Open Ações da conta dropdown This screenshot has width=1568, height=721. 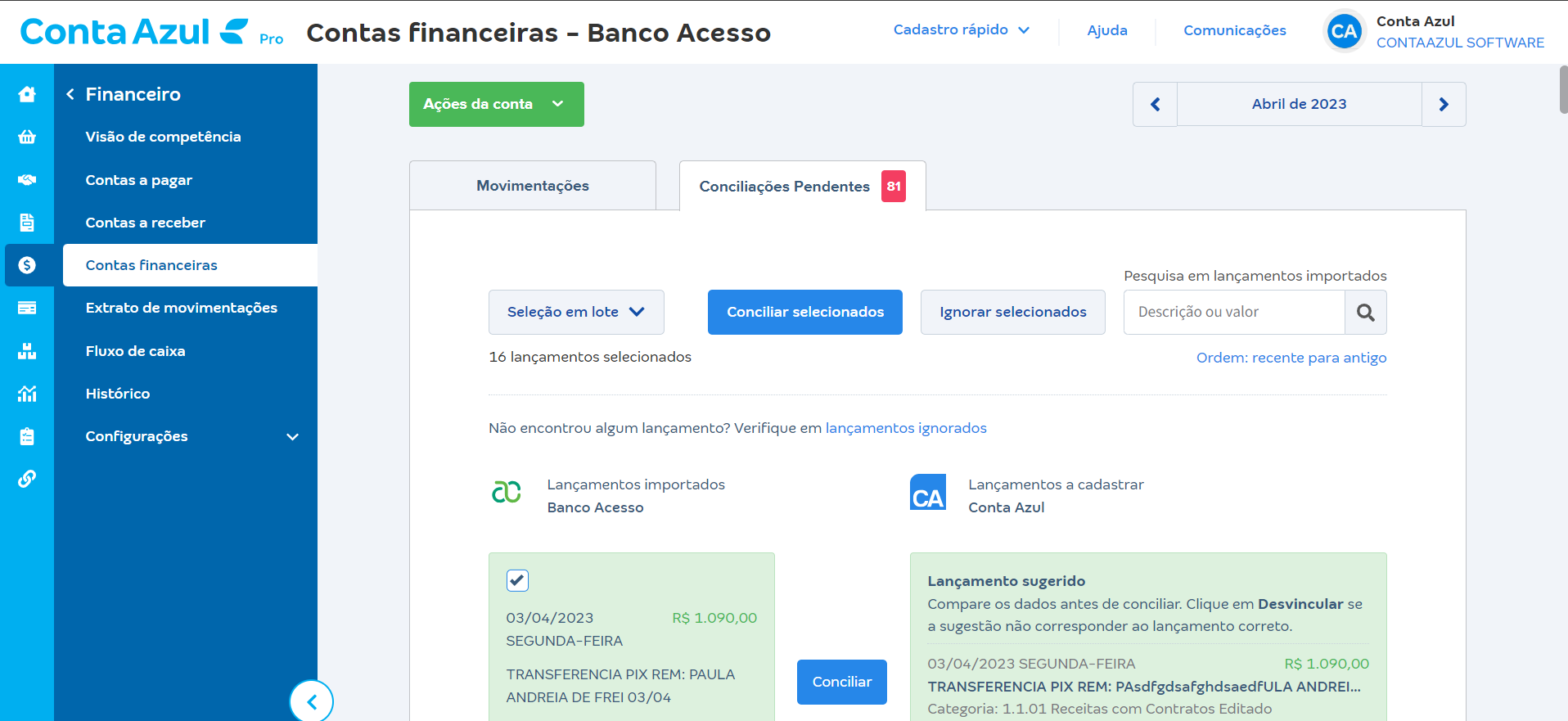coord(496,104)
